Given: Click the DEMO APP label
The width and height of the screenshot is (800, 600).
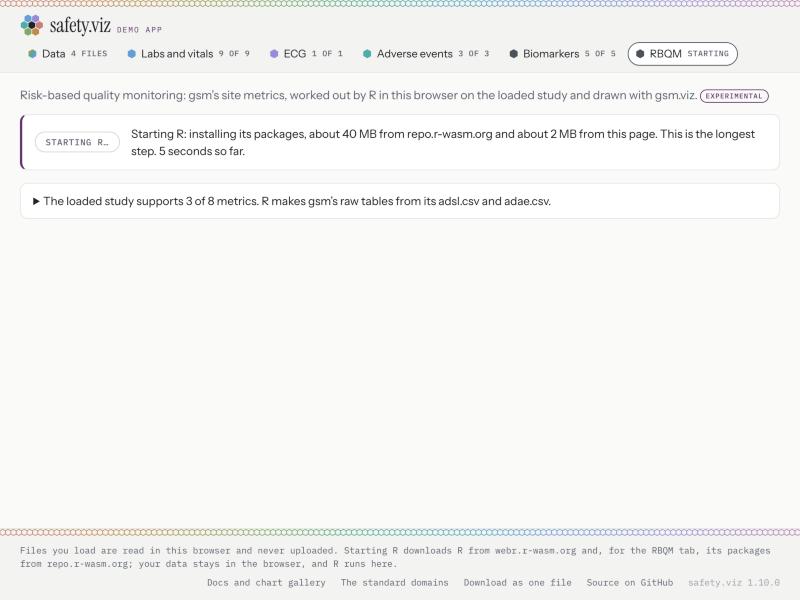Looking at the screenshot, I should [x=139, y=30].
